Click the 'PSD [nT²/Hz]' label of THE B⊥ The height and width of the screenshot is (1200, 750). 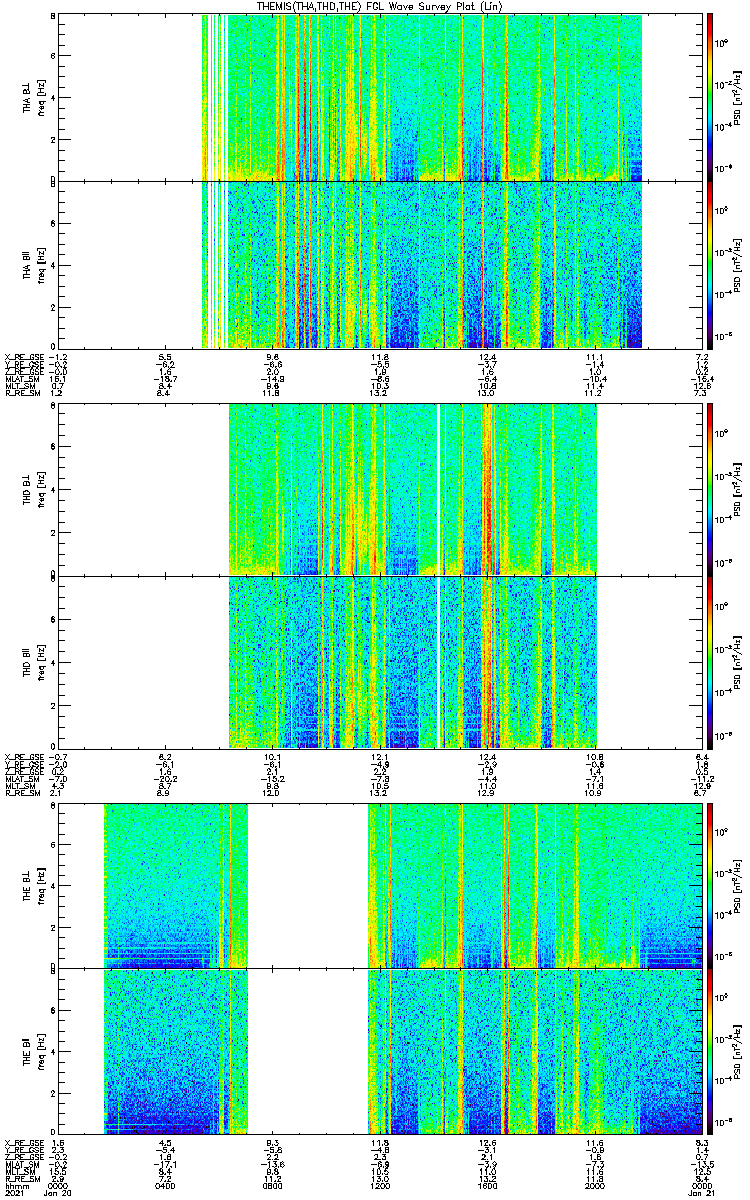[738, 885]
